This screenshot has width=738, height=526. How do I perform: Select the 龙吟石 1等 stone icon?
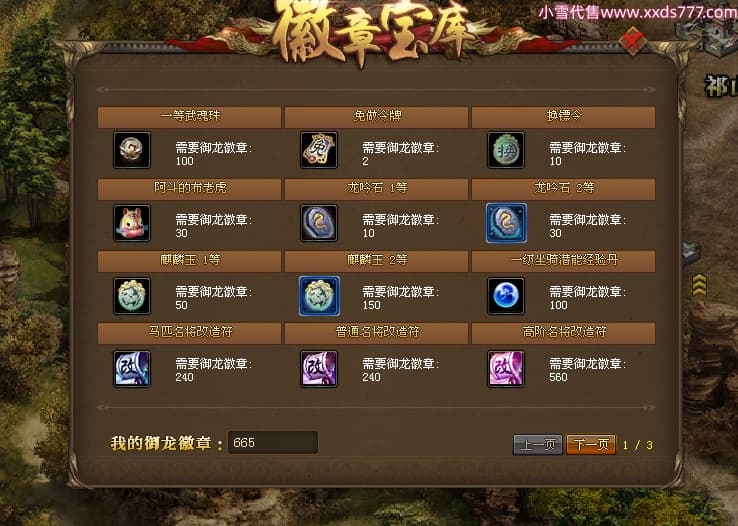coord(319,223)
